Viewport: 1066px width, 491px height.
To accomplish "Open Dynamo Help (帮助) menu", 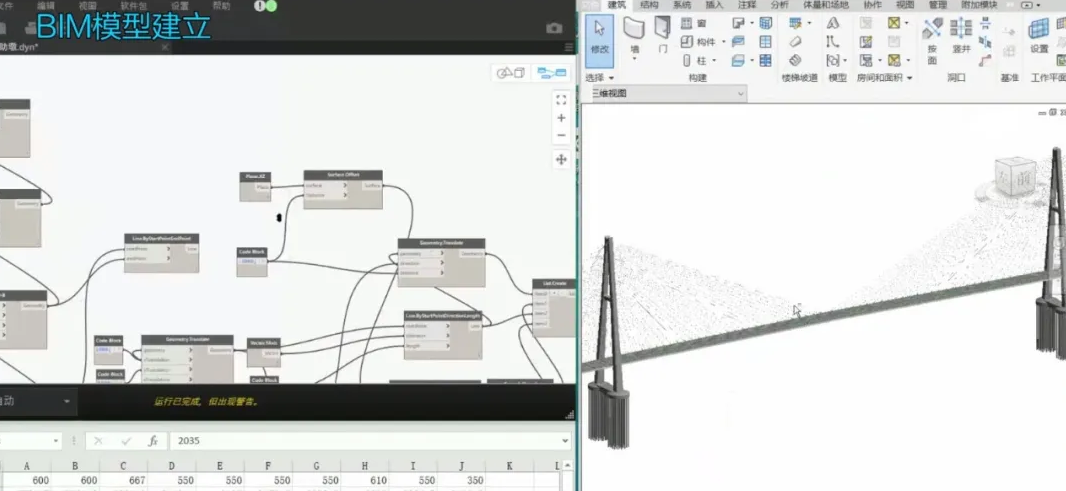I will pyautogui.click(x=221, y=5).
